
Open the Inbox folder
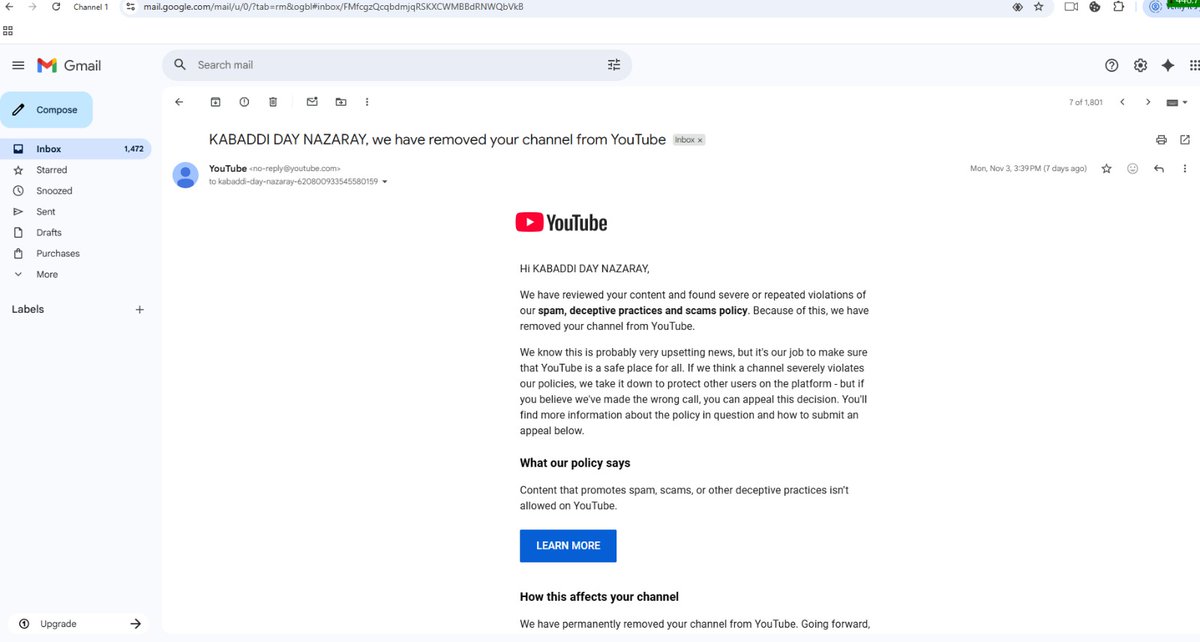tap(76, 149)
